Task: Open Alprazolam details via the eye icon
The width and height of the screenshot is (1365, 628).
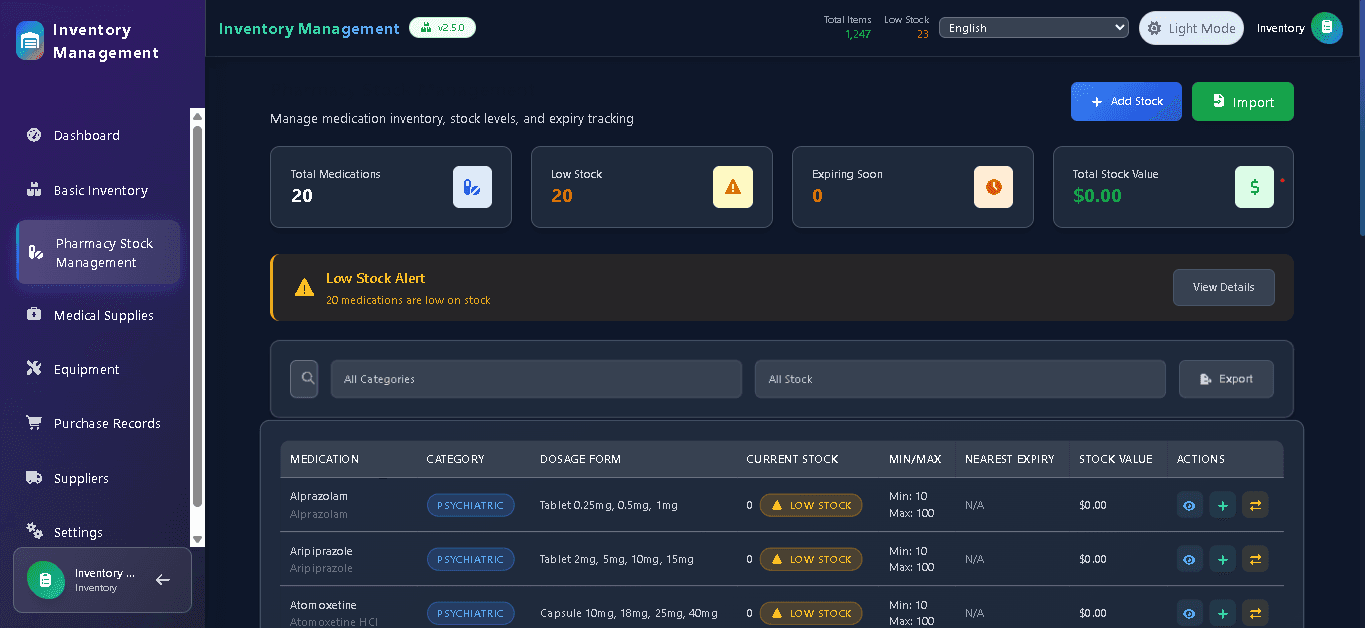Action: coord(1189,505)
